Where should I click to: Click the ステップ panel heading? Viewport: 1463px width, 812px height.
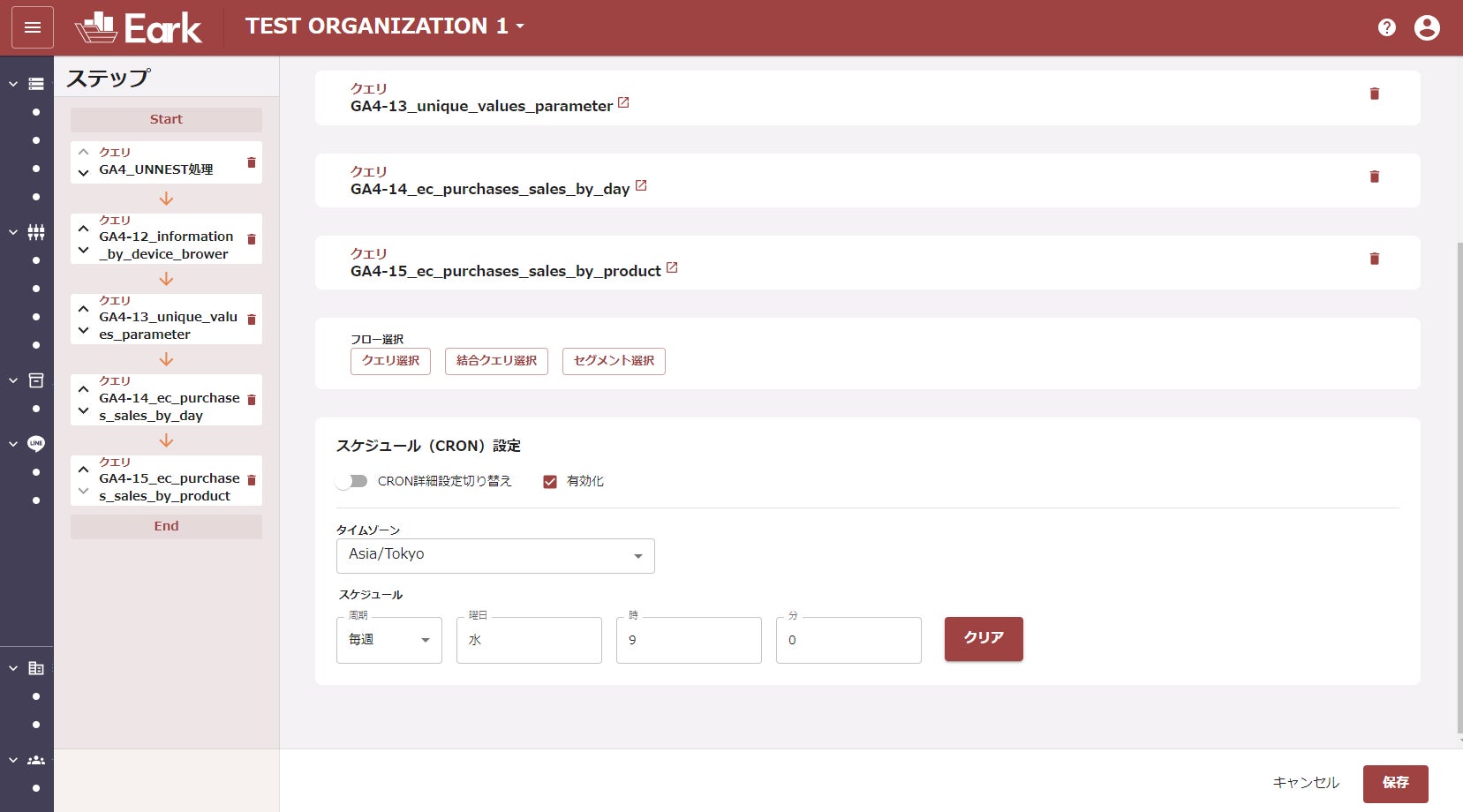pyautogui.click(x=109, y=79)
